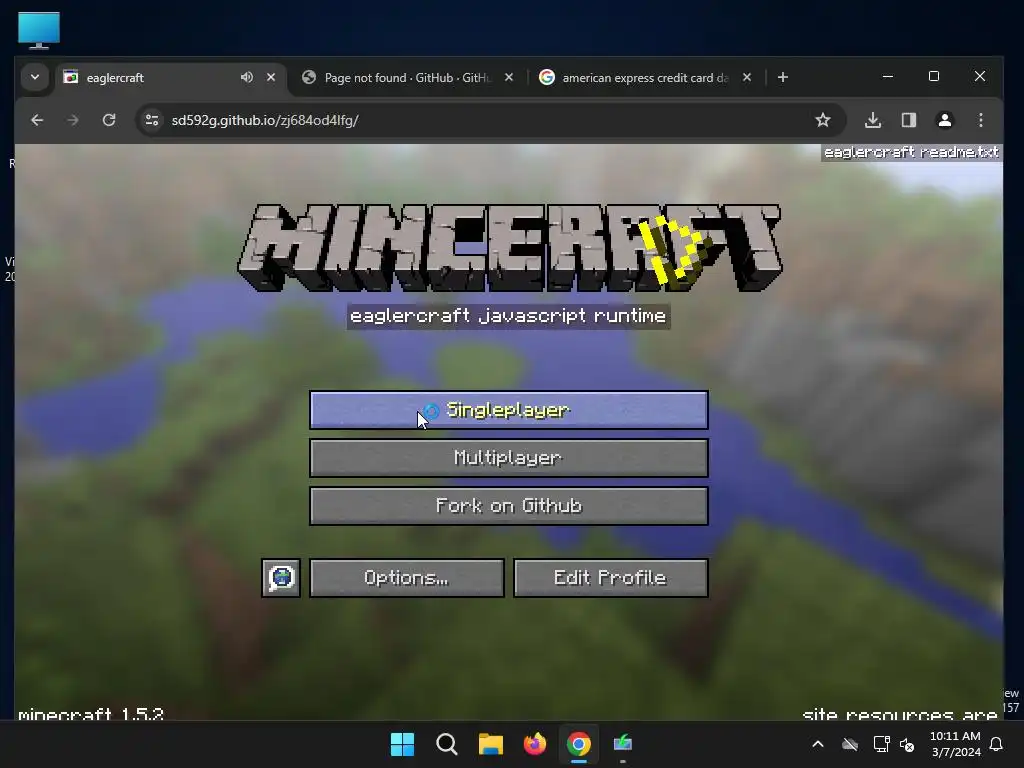Open Windows taskbar search
Screen dimensions: 1024x768
pos(447,744)
